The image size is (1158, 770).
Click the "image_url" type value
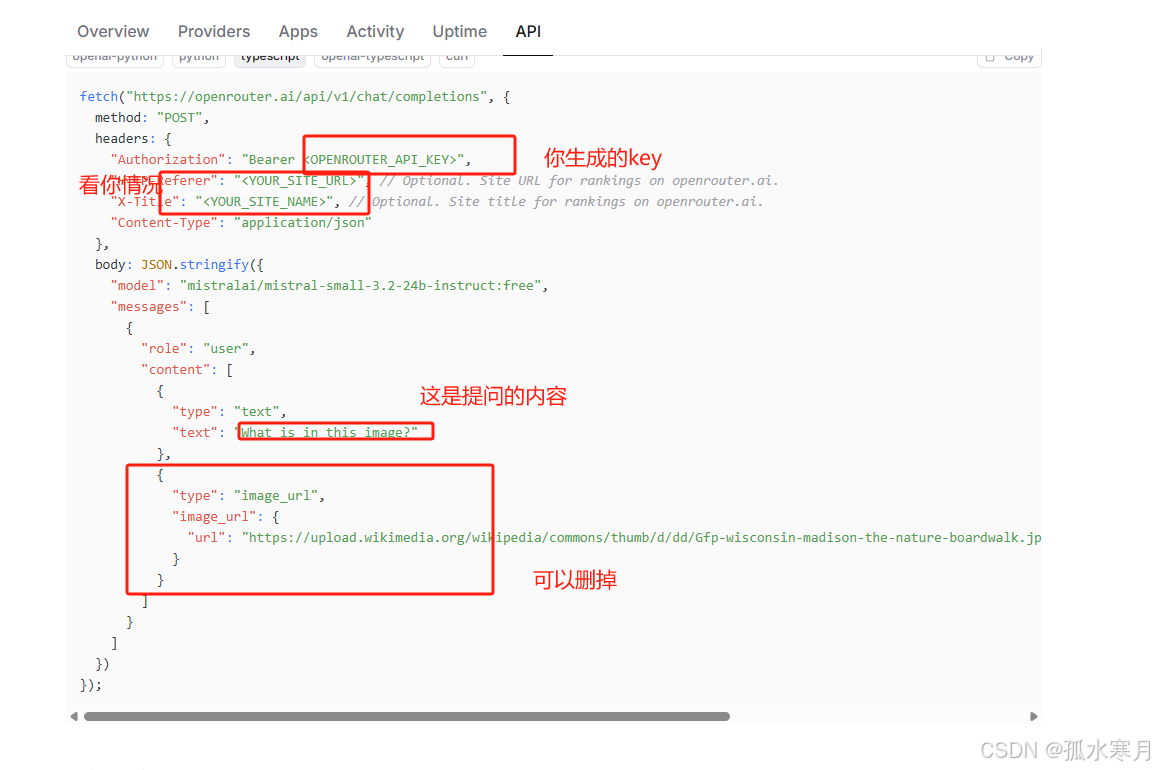click(x=276, y=496)
